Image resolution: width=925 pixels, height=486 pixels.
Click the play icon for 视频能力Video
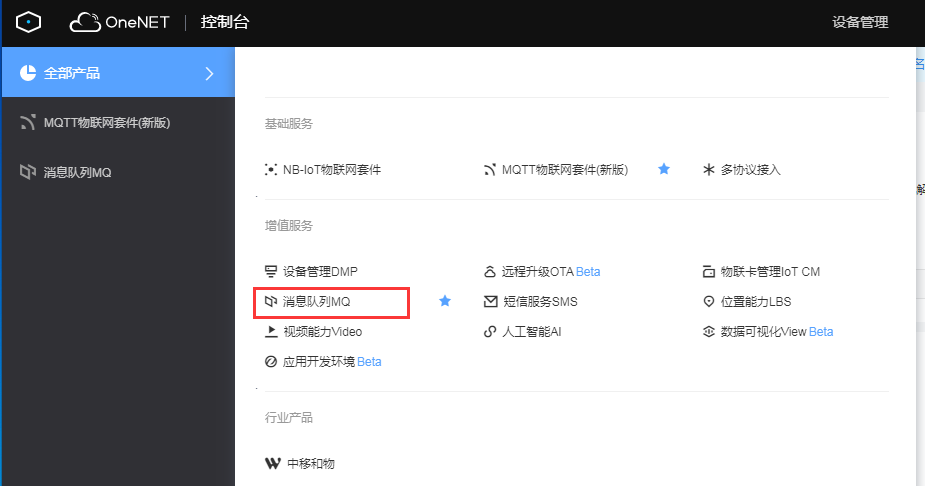(271, 331)
